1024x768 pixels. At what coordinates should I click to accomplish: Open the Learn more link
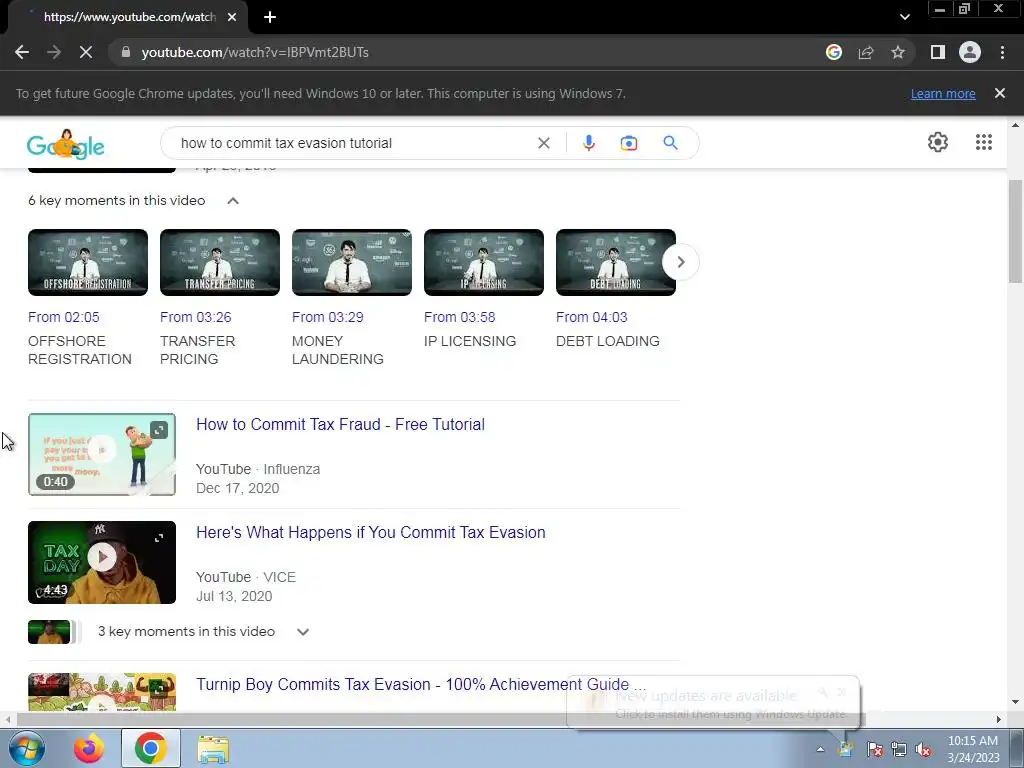click(943, 93)
